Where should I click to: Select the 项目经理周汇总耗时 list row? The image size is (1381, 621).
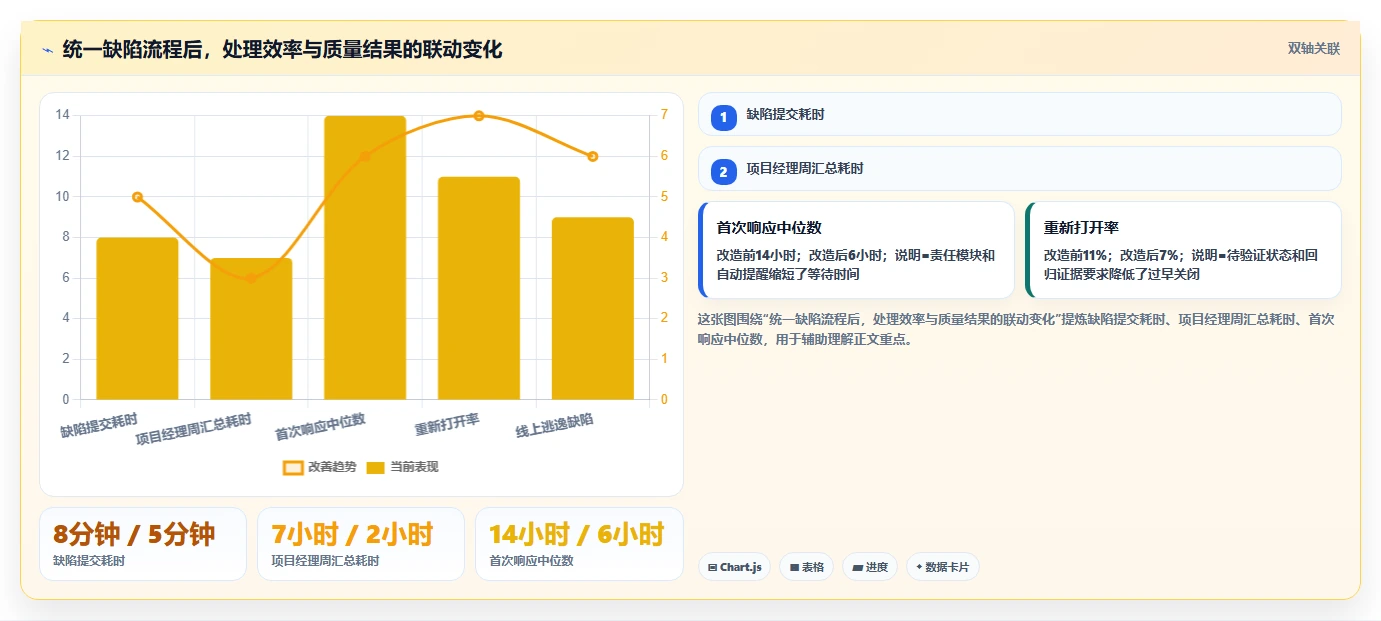(1019, 169)
